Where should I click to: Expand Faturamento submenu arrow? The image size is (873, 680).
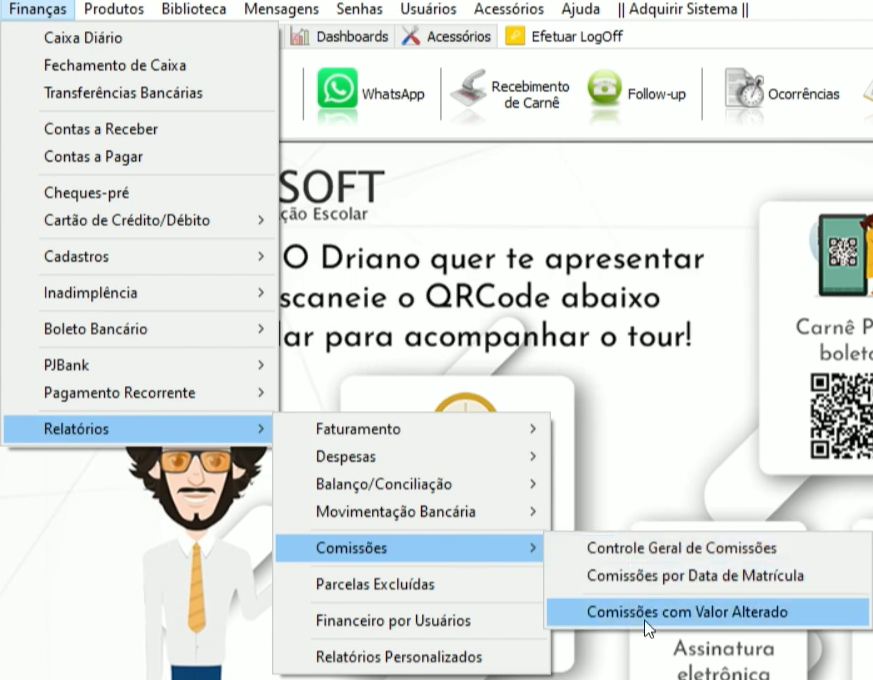click(533, 429)
